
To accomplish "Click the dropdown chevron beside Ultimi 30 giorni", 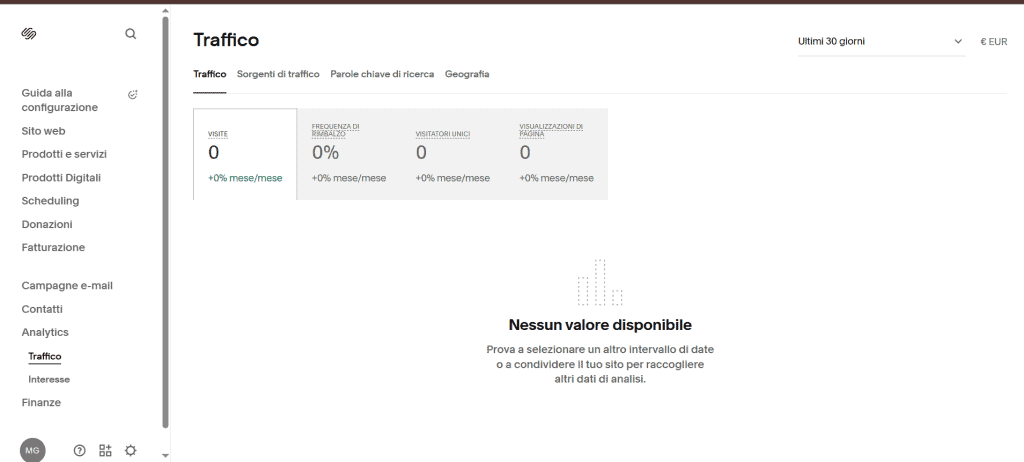I will click(958, 41).
